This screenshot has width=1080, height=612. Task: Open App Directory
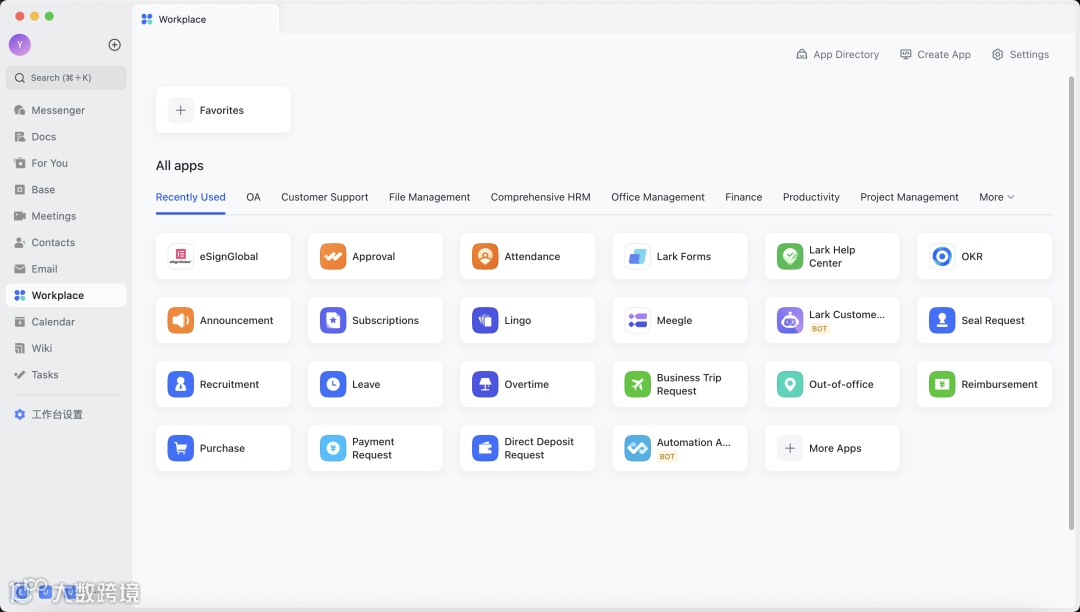(x=838, y=54)
